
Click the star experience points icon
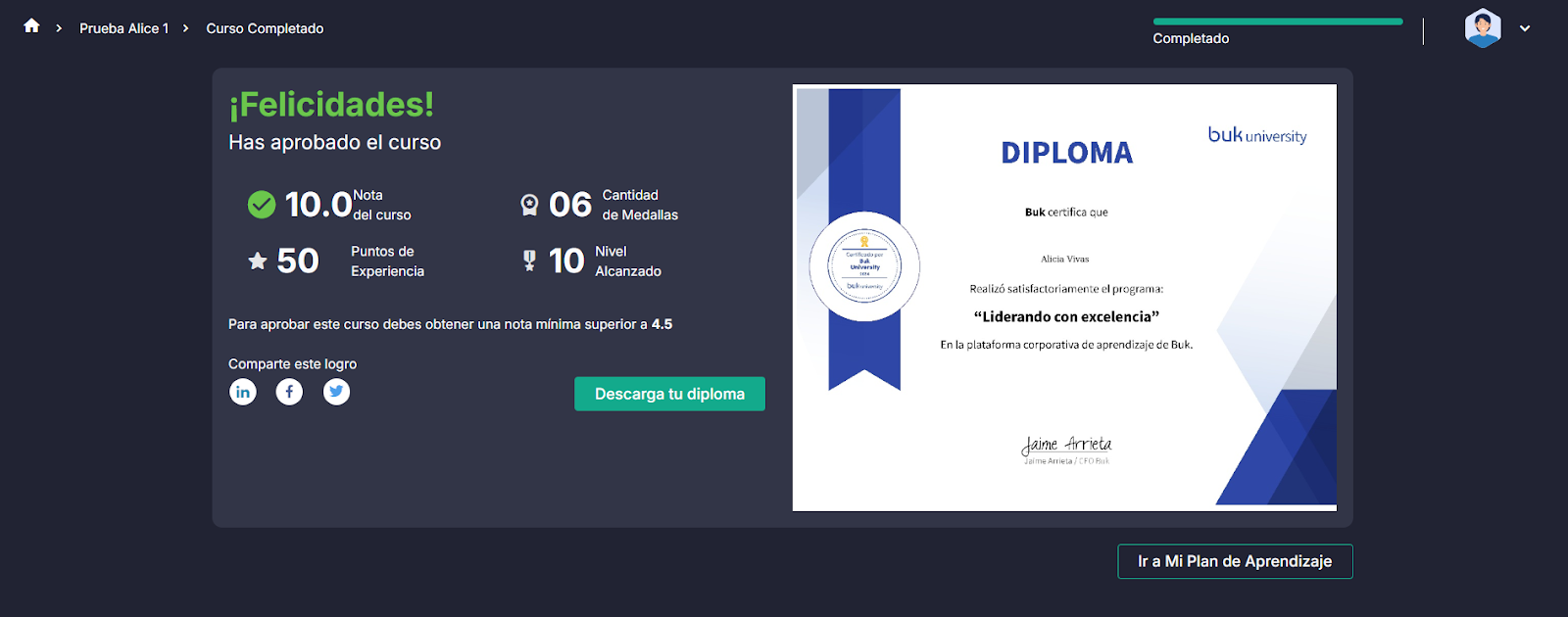(x=258, y=261)
